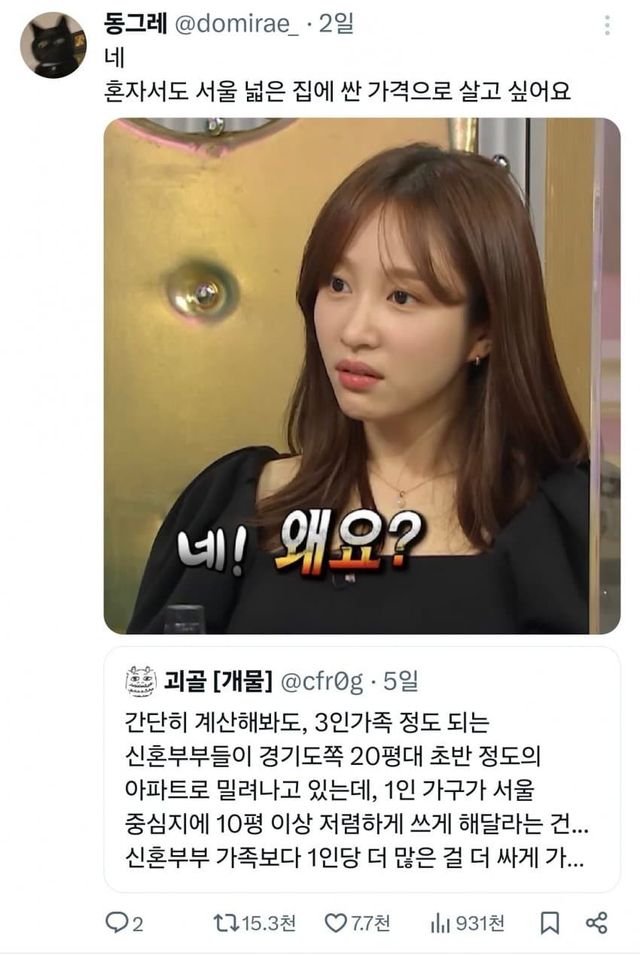This screenshot has width=640, height=956.
Task: Click the 7.7천 likes count
Action: 370,923
